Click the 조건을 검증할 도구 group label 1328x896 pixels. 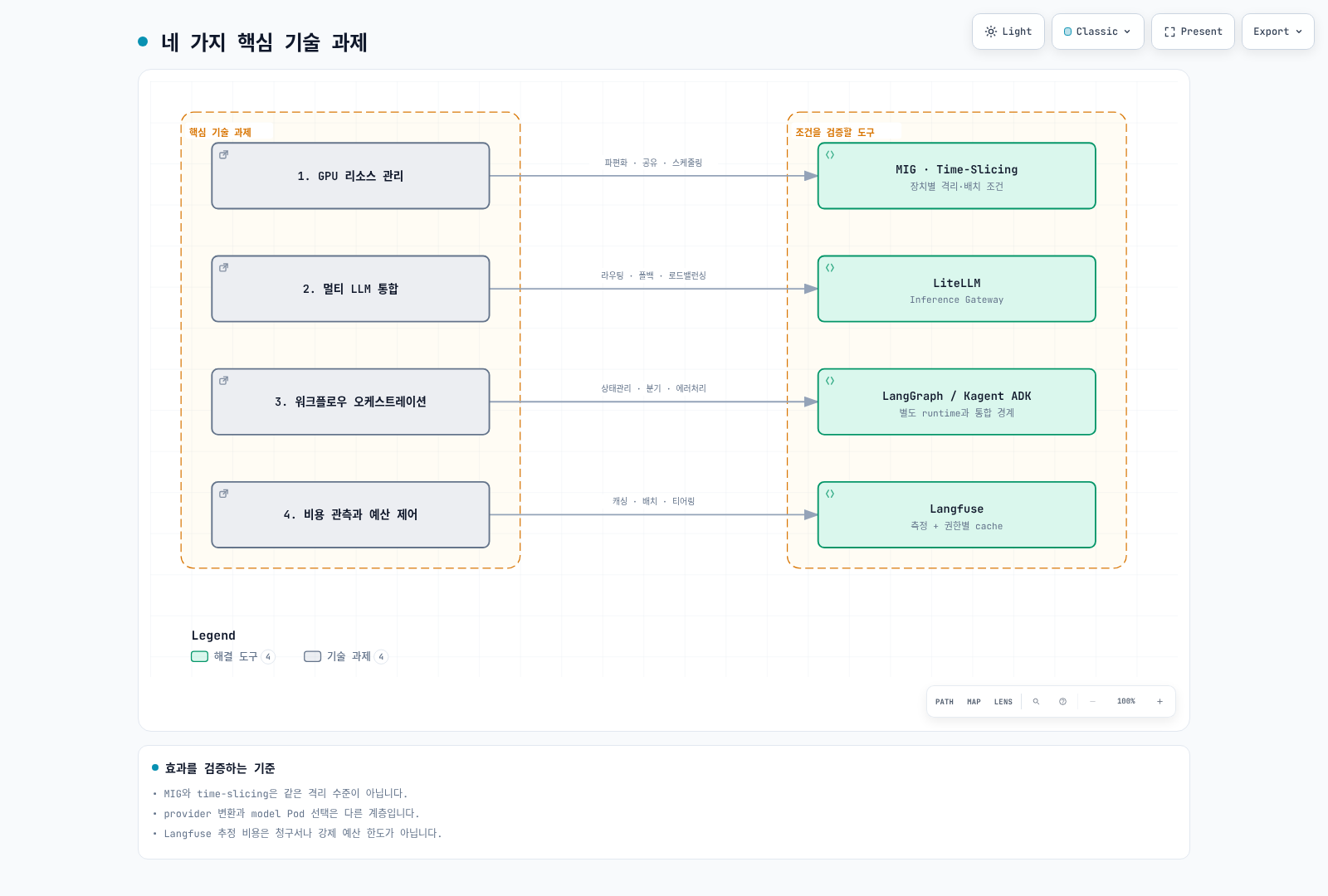[x=835, y=133]
